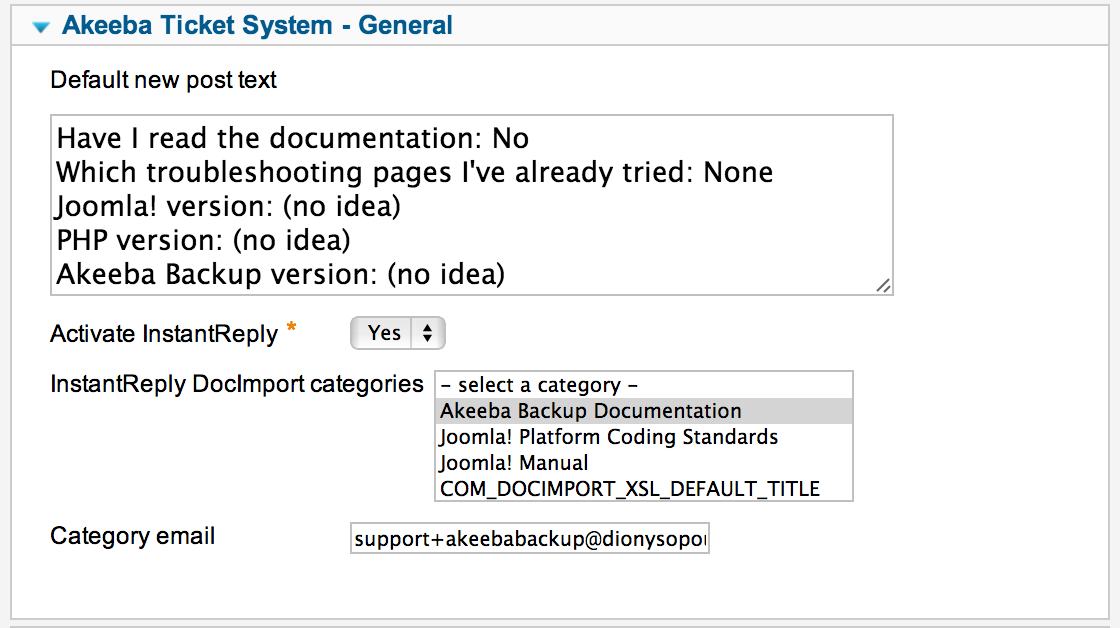Focus the Category email input field
1120x628 pixels.
point(529,538)
